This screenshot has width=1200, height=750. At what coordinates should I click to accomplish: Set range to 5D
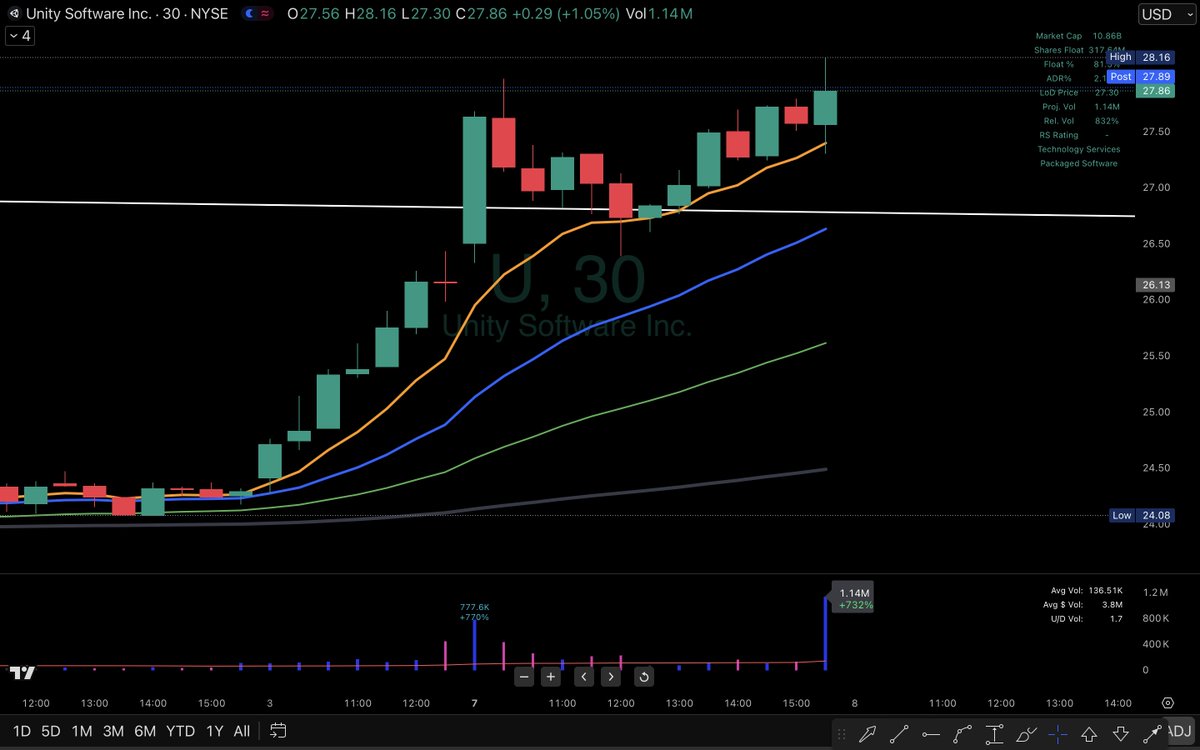tap(50, 731)
